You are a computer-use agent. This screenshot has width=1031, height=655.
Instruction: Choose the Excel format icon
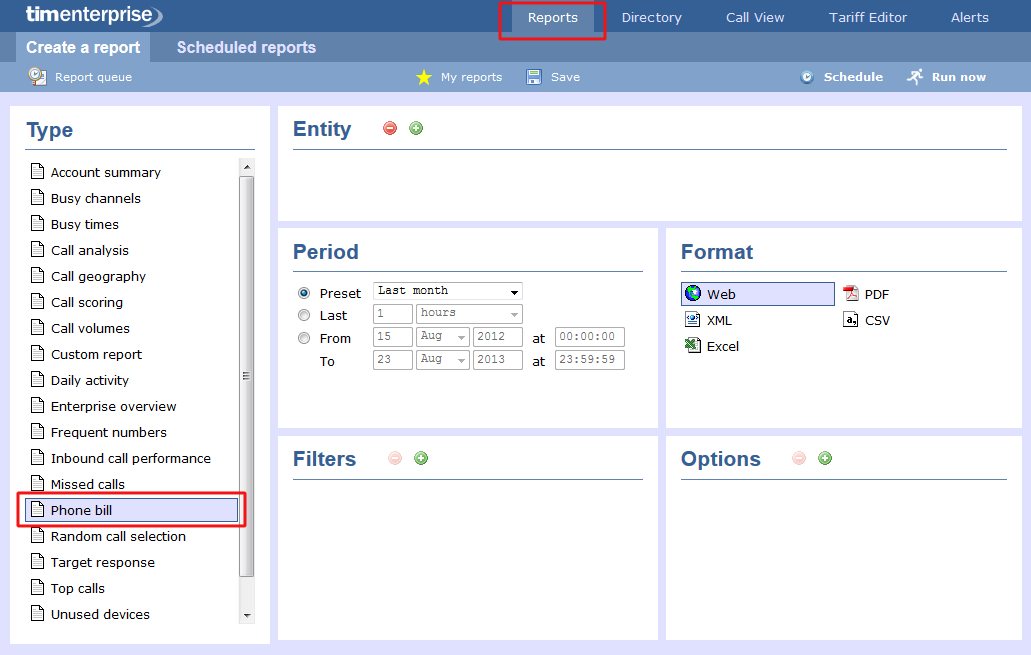coord(692,346)
